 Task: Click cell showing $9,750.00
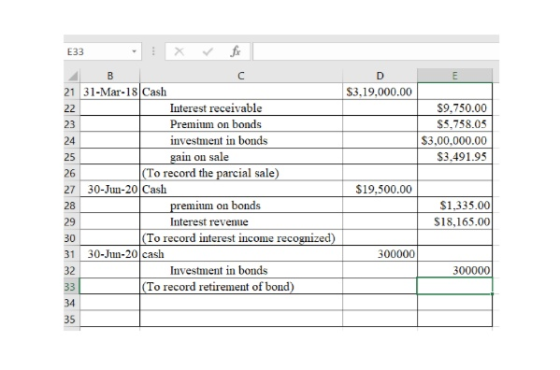[x=455, y=108]
